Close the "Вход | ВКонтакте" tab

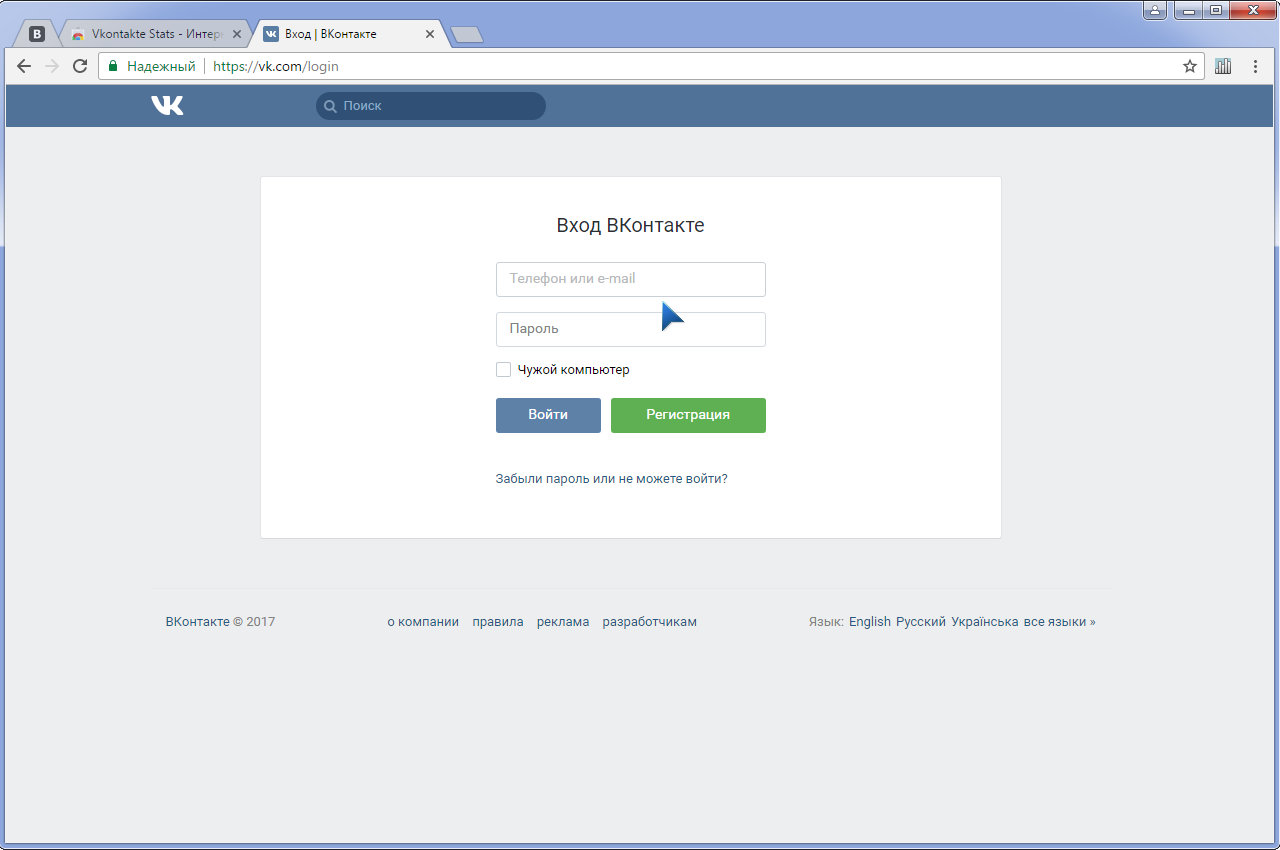pyautogui.click(x=430, y=34)
